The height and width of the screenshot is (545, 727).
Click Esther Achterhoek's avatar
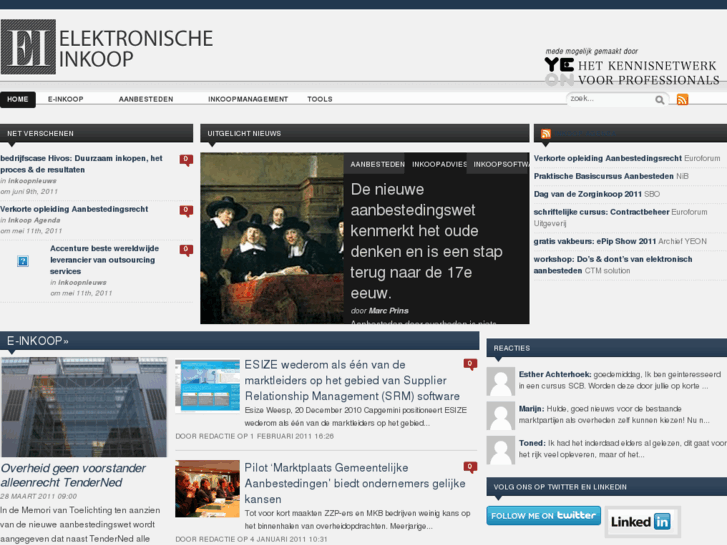pos(500,381)
